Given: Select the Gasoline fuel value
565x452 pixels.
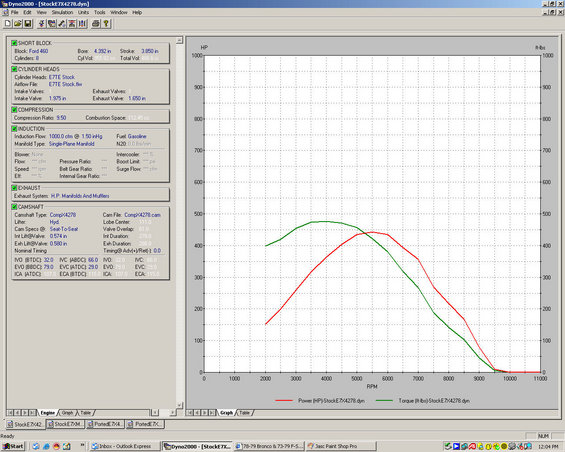Looking at the screenshot, I should click(137, 136).
